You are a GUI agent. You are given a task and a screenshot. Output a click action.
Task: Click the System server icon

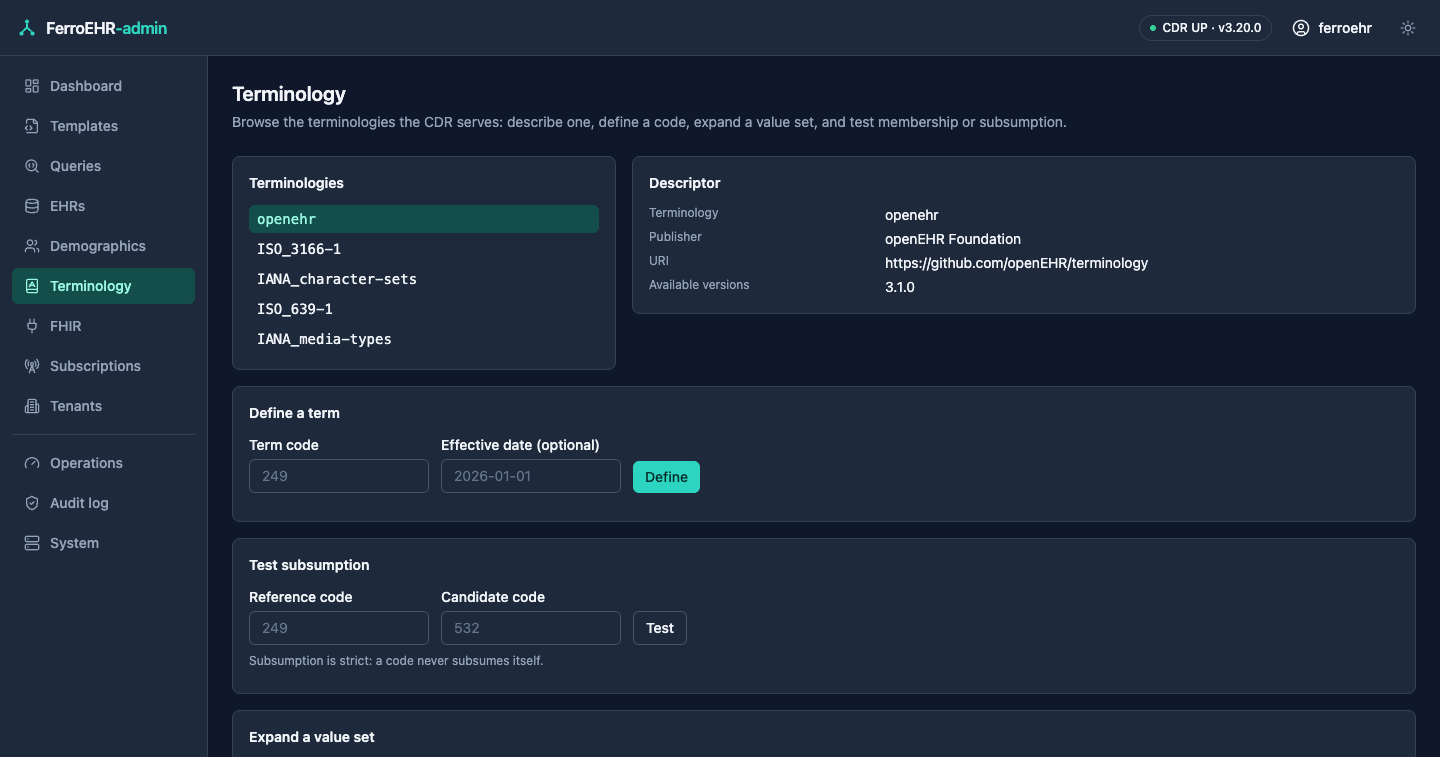pyautogui.click(x=32, y=543)
